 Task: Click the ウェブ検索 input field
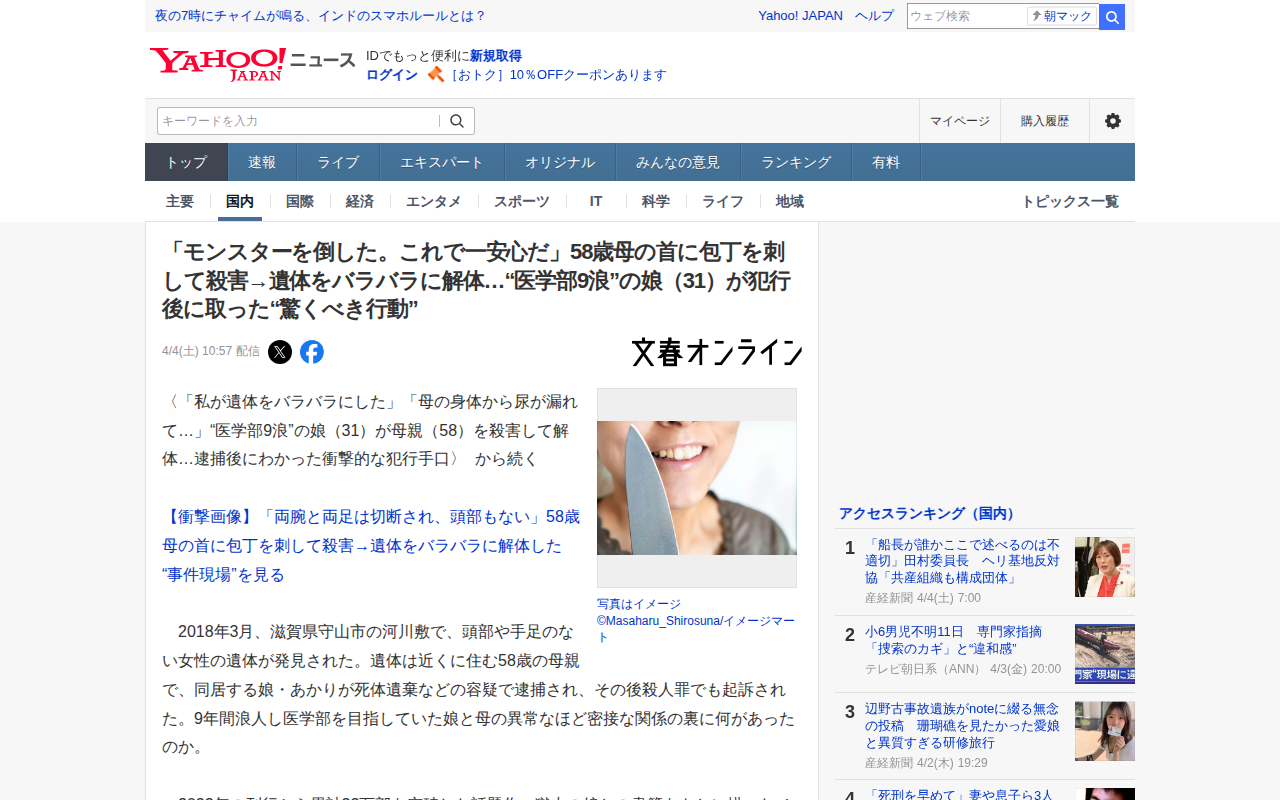[967, 16]
